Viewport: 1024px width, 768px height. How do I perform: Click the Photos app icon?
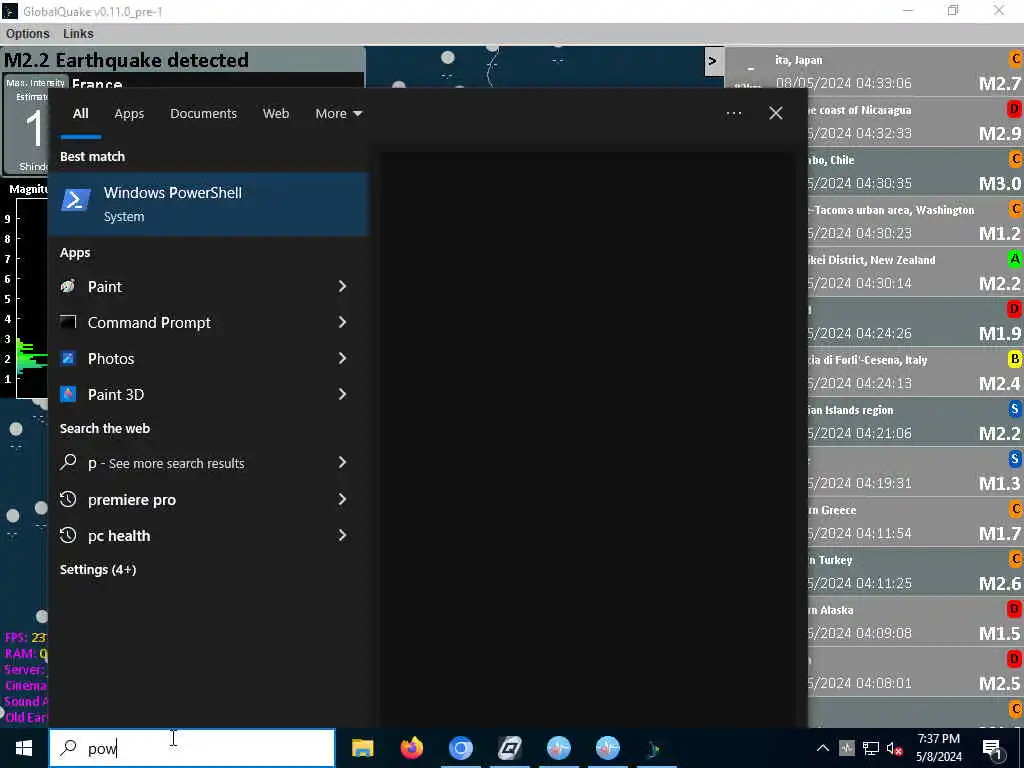point(68,358)
